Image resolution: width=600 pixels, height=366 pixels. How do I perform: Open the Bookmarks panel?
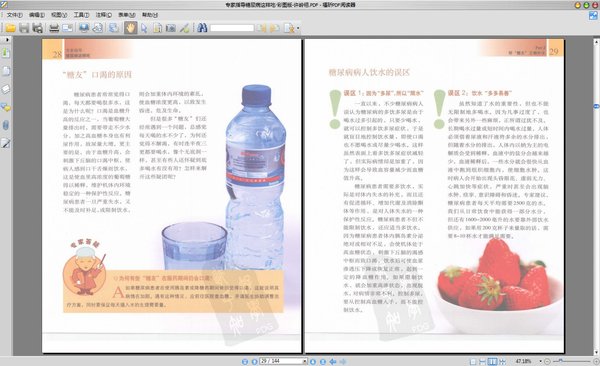(x=6, y=52)
